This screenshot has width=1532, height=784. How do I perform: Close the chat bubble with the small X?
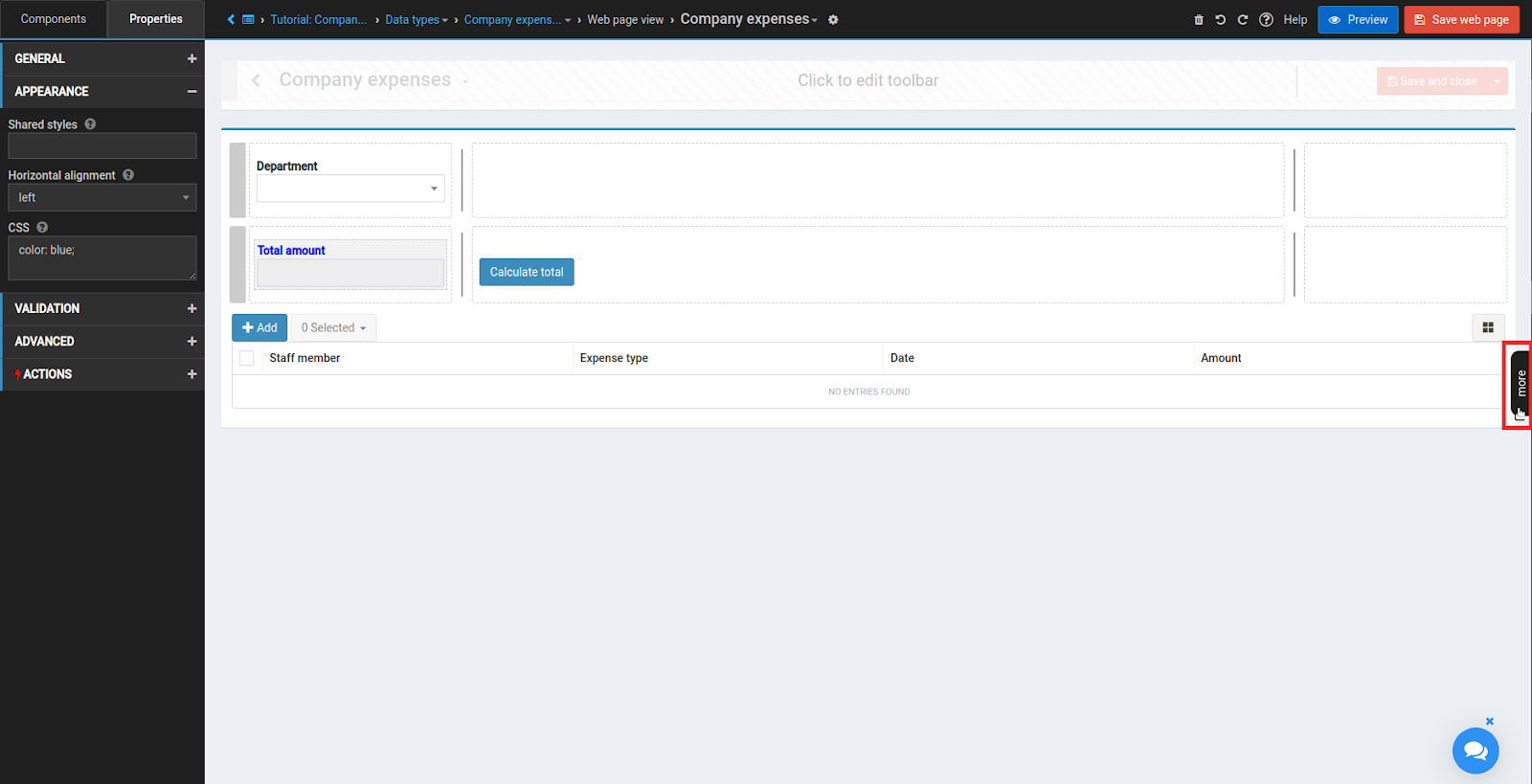tap(1490, 721)
